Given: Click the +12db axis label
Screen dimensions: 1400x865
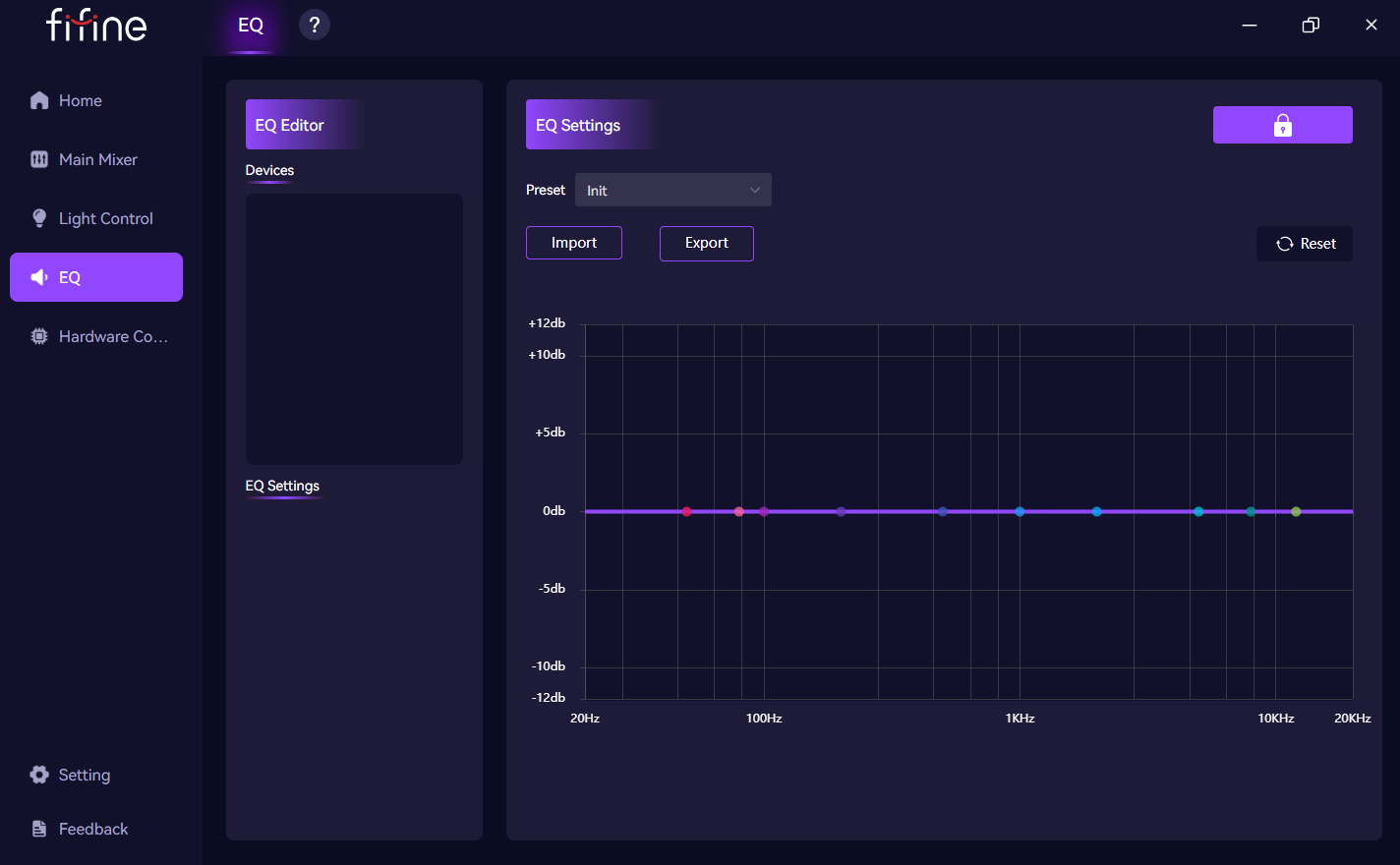Looking at the screenshot, I should coord(547,323).
